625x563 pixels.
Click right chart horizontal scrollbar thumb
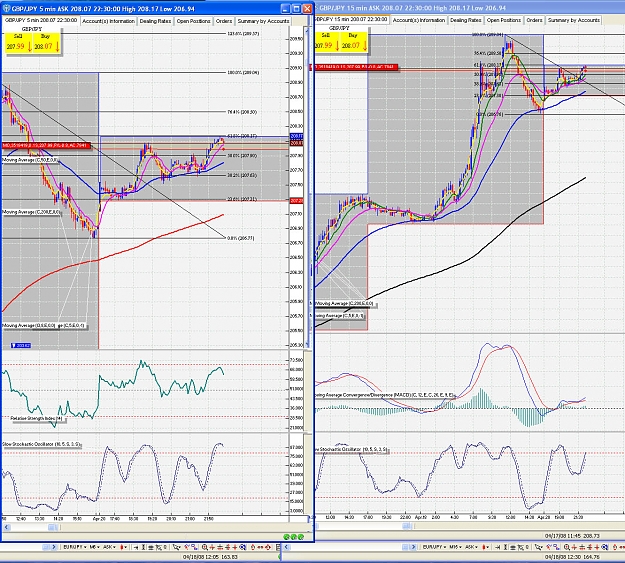pos(407,526)
